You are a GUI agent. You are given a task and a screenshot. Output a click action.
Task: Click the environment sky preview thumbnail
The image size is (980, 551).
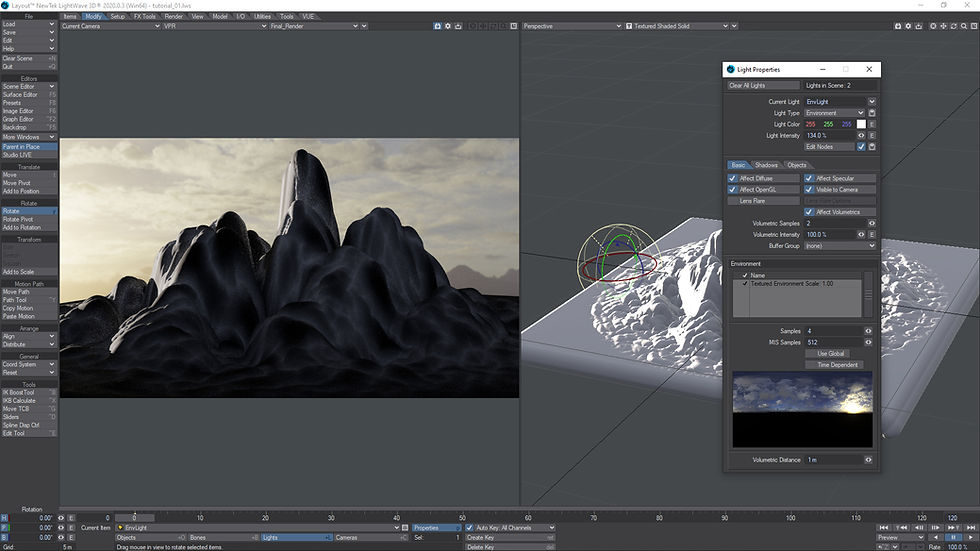[802, 410]
